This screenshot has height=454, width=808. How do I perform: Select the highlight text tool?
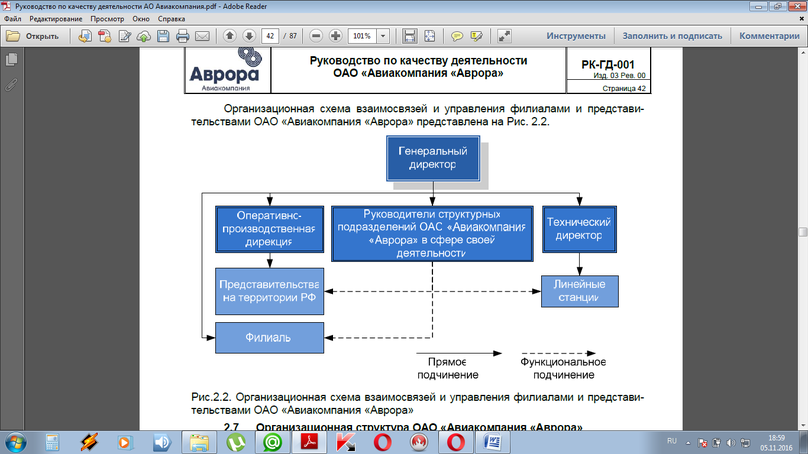tap(477, 36)
